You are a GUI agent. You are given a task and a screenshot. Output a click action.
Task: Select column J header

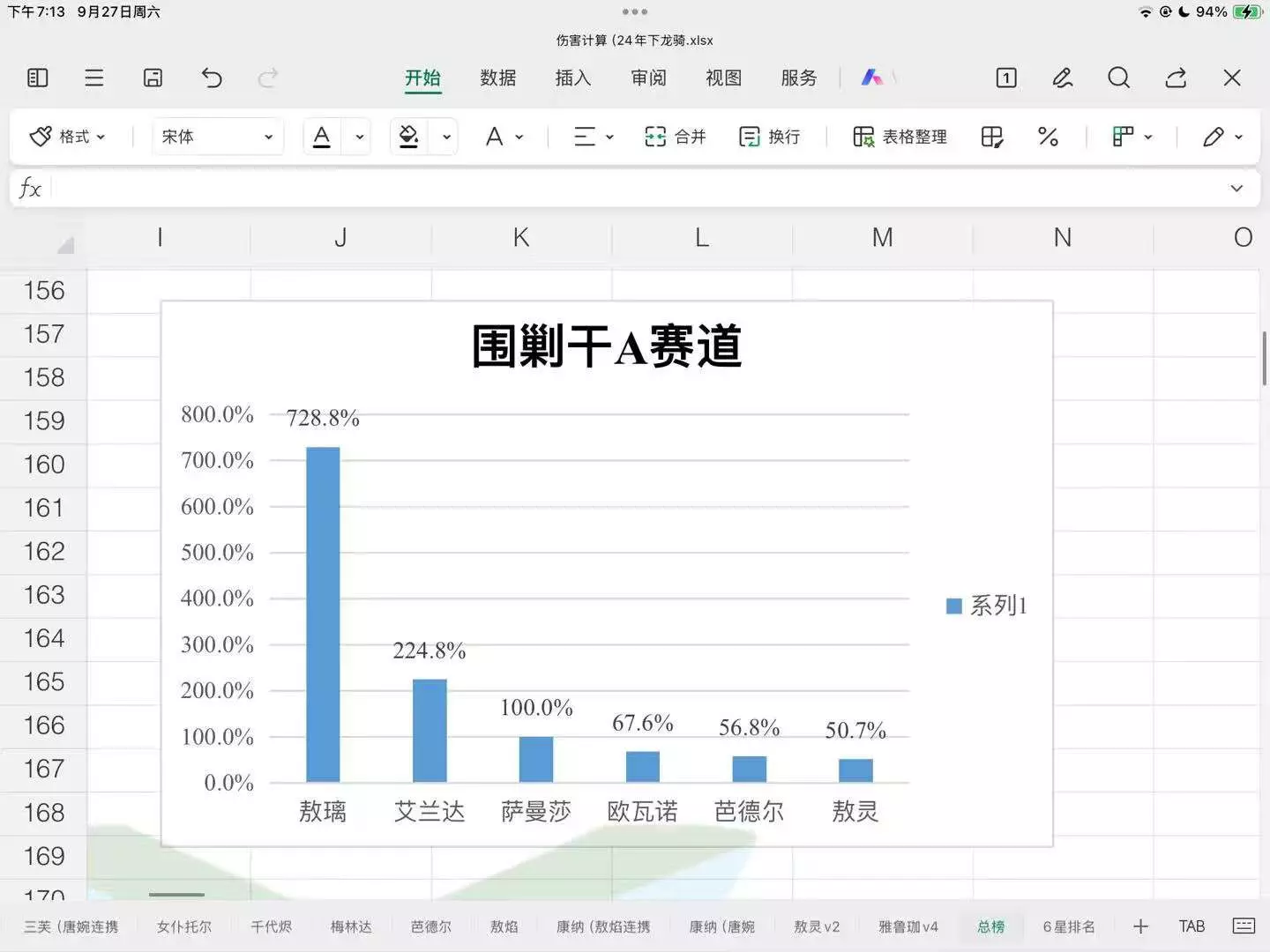(340, 238)
